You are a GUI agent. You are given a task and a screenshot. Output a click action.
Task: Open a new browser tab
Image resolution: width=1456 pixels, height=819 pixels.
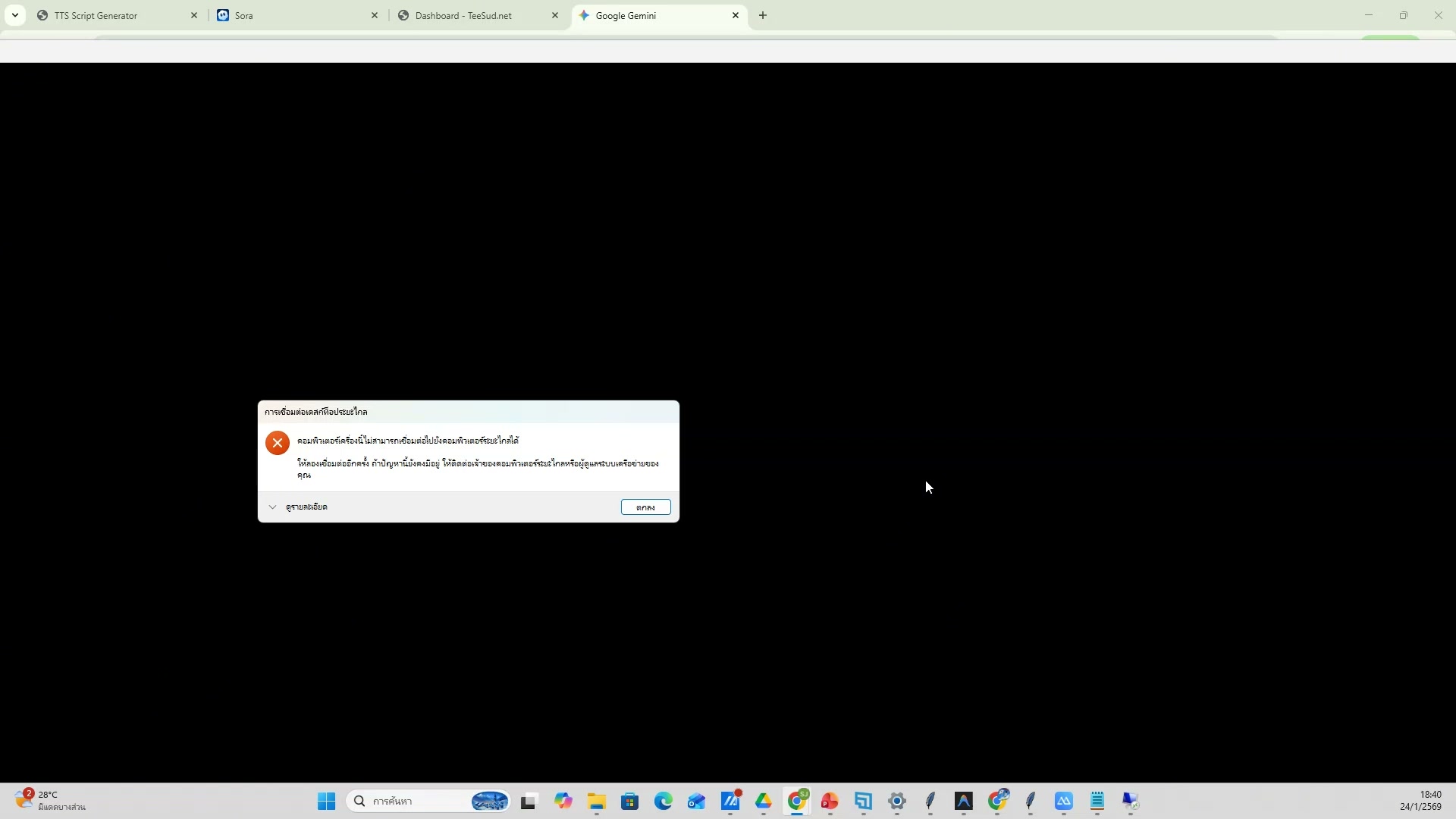[x=762, y=15]
